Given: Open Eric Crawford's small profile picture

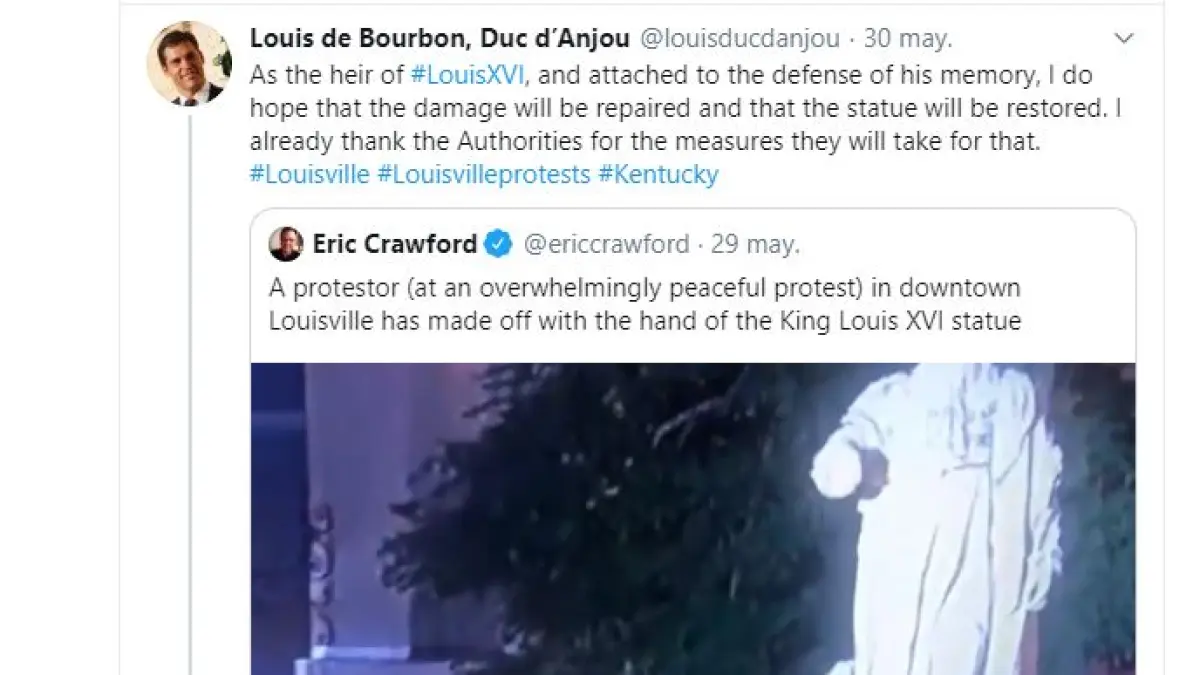Looking at the screenshot, I should [x=287, y=244].
